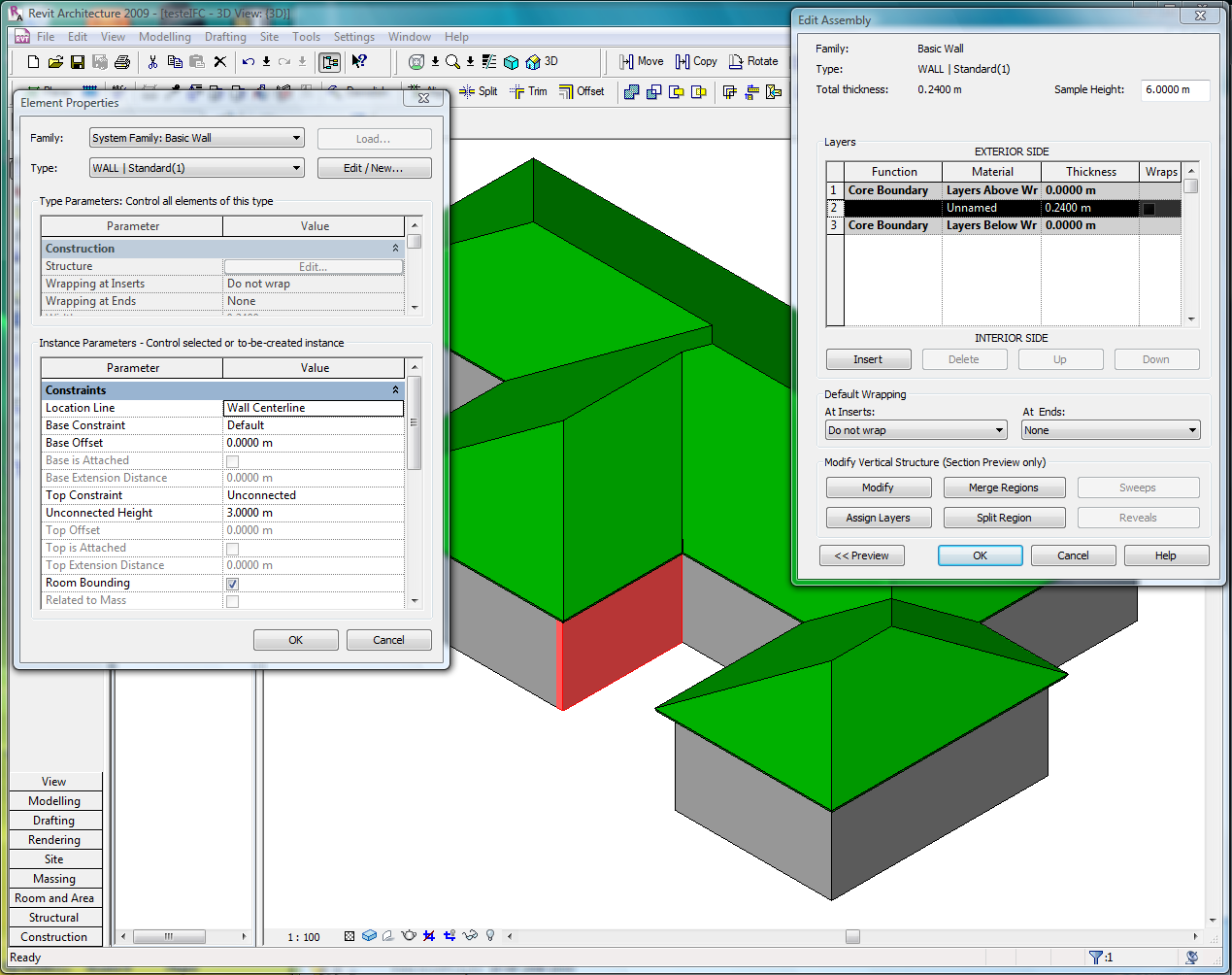Click the << Preview button
Screen dimensions: 1232x975
pyautogui.click(x=862, y=555)
